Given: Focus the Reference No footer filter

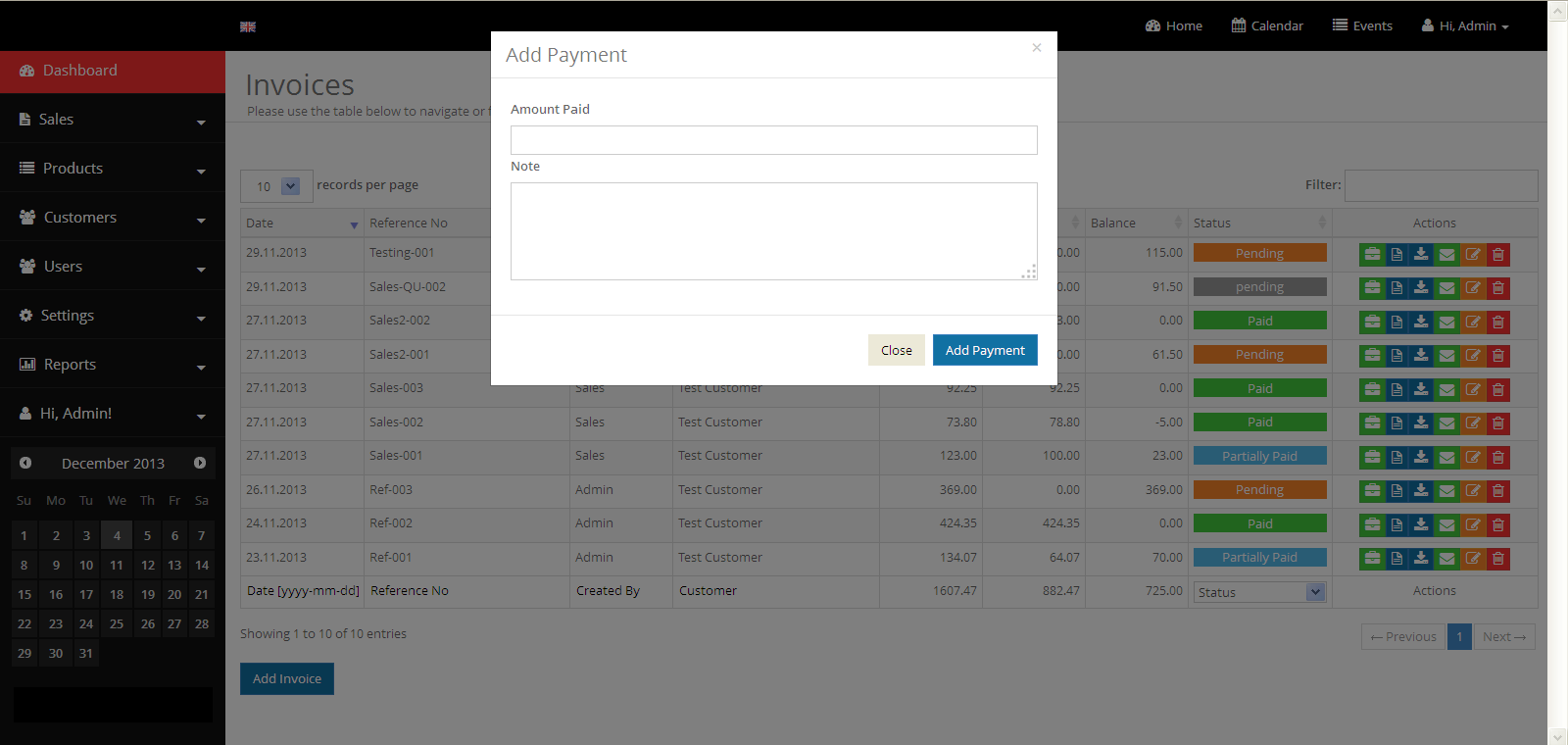Looking at the screenshot, I should click(x=466, y=590).
